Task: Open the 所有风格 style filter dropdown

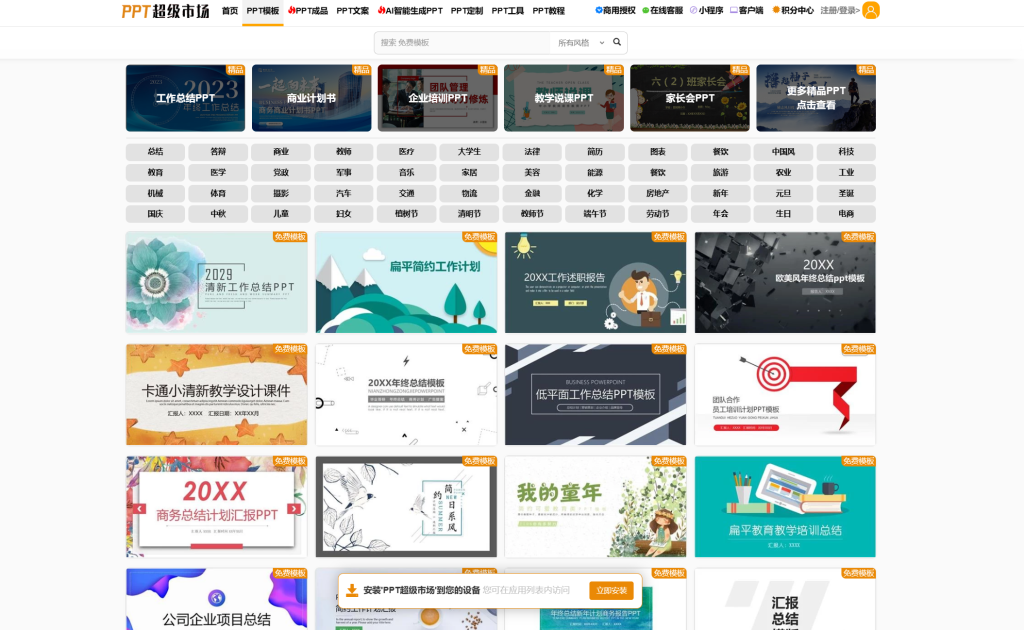Action: coord(573,43)
